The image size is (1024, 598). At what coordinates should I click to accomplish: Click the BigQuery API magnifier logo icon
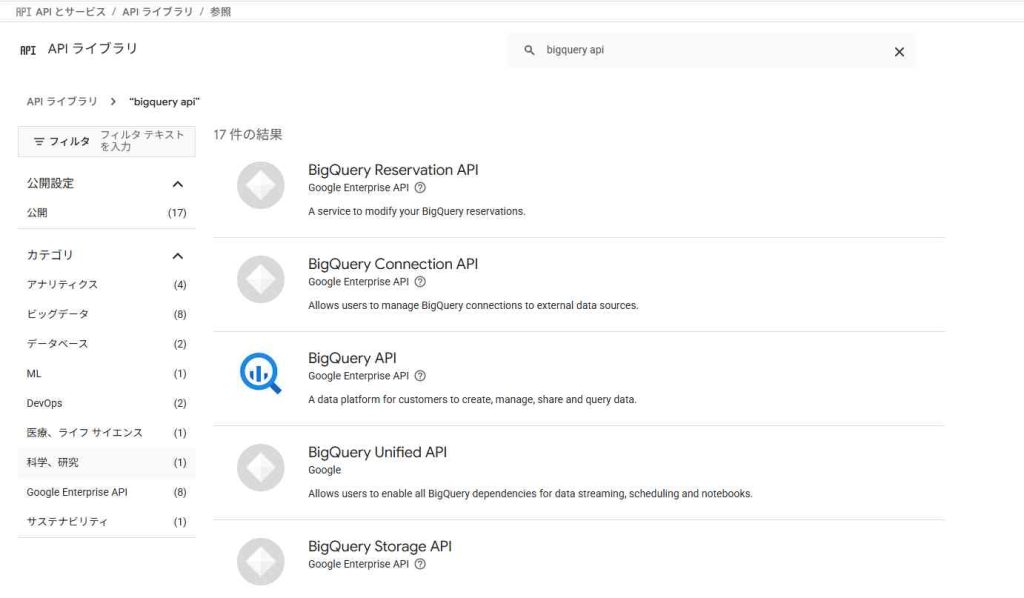(x=261, y=374)
